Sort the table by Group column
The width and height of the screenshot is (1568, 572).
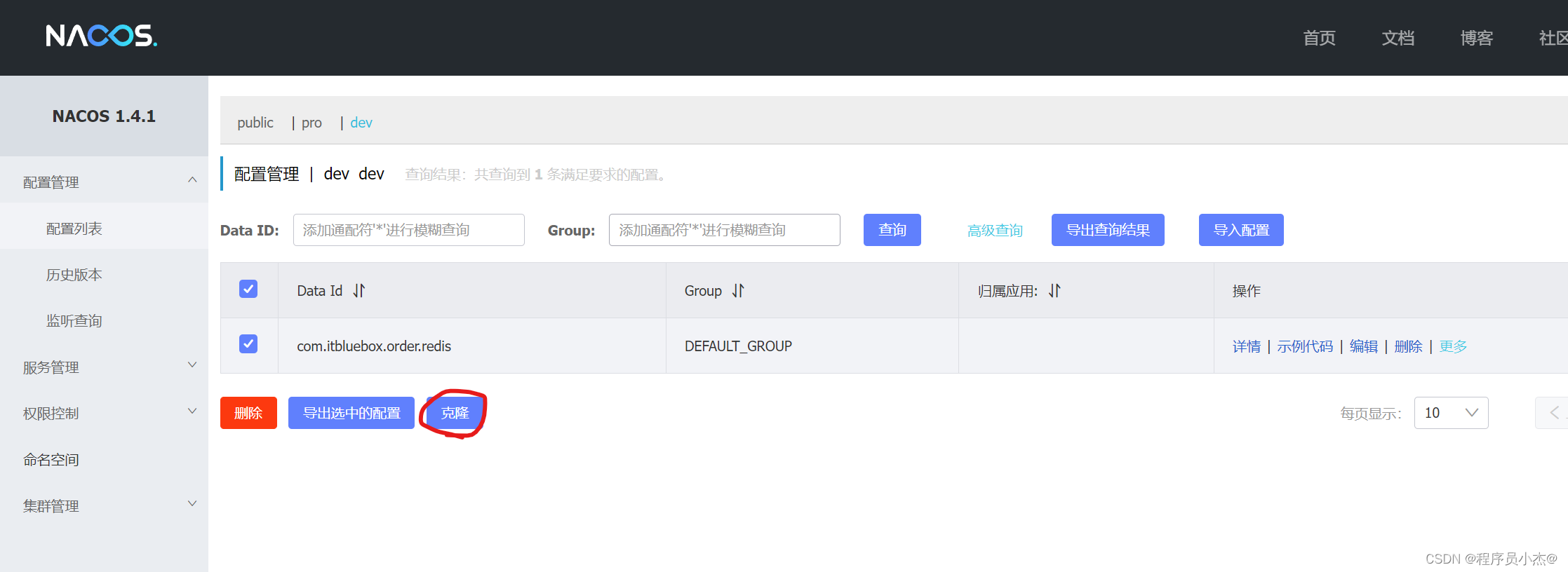pyautogui.click(x=738, y=291)
